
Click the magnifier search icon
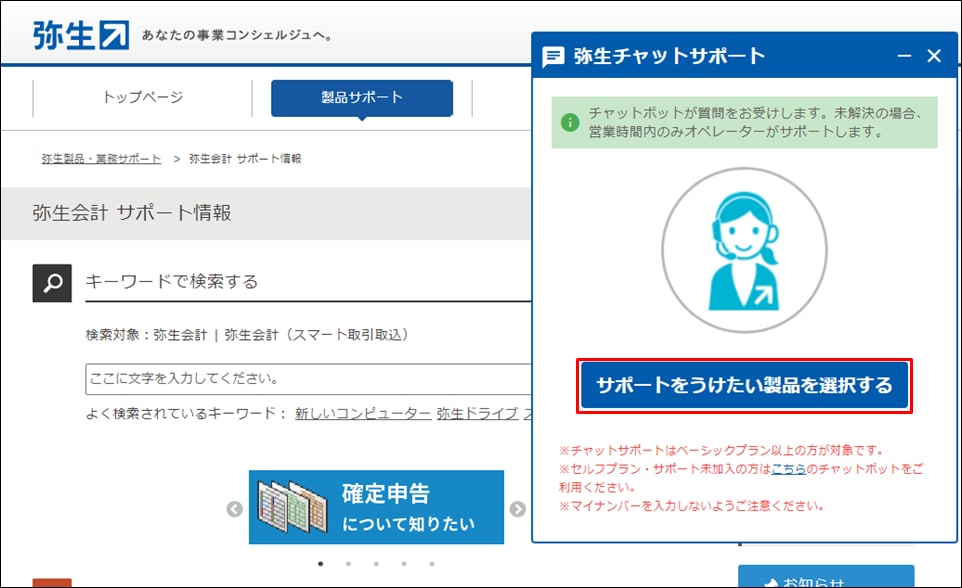(52, 283)
